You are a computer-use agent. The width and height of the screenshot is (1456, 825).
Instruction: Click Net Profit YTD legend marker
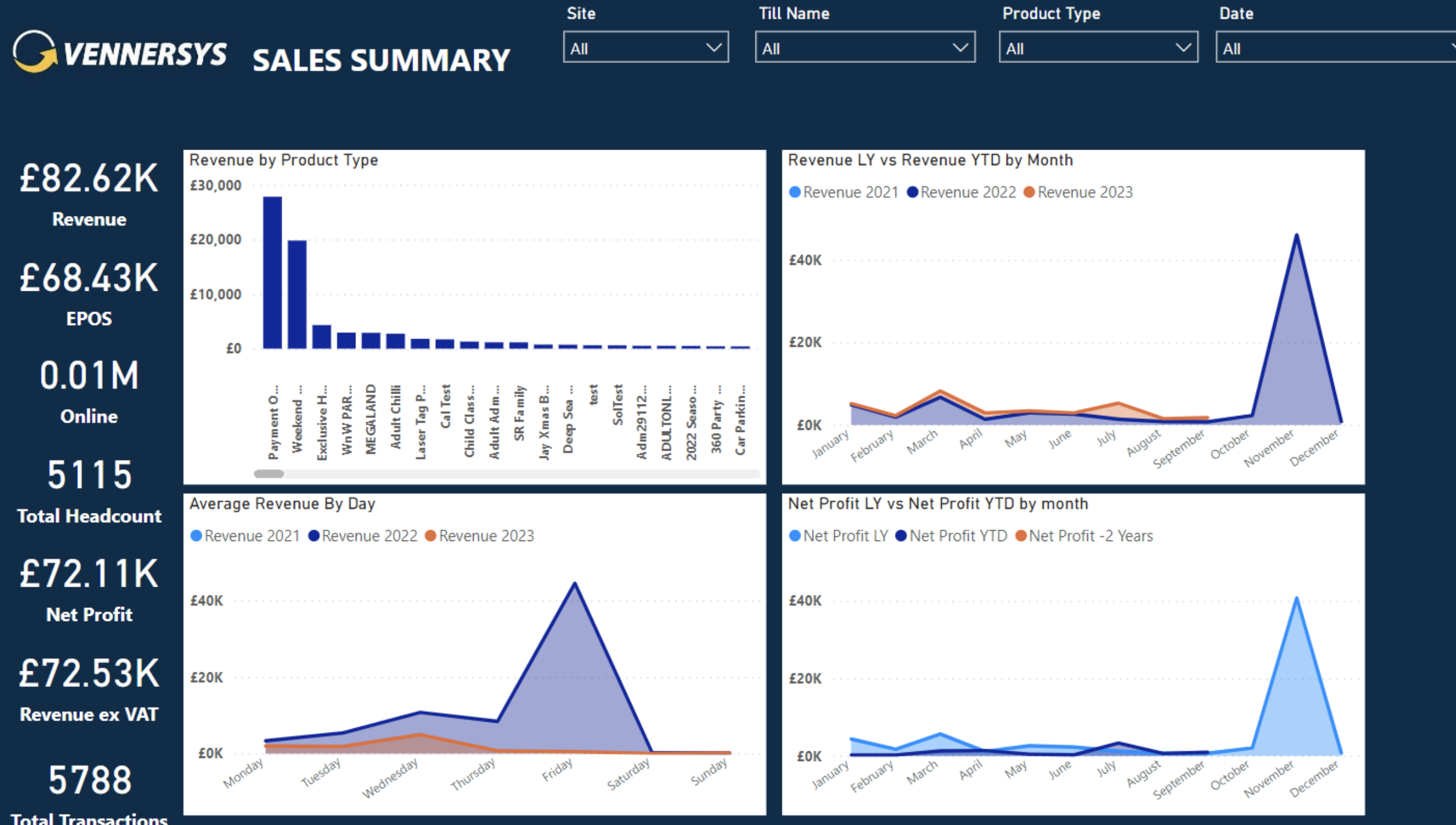click(x=901, y=536)
